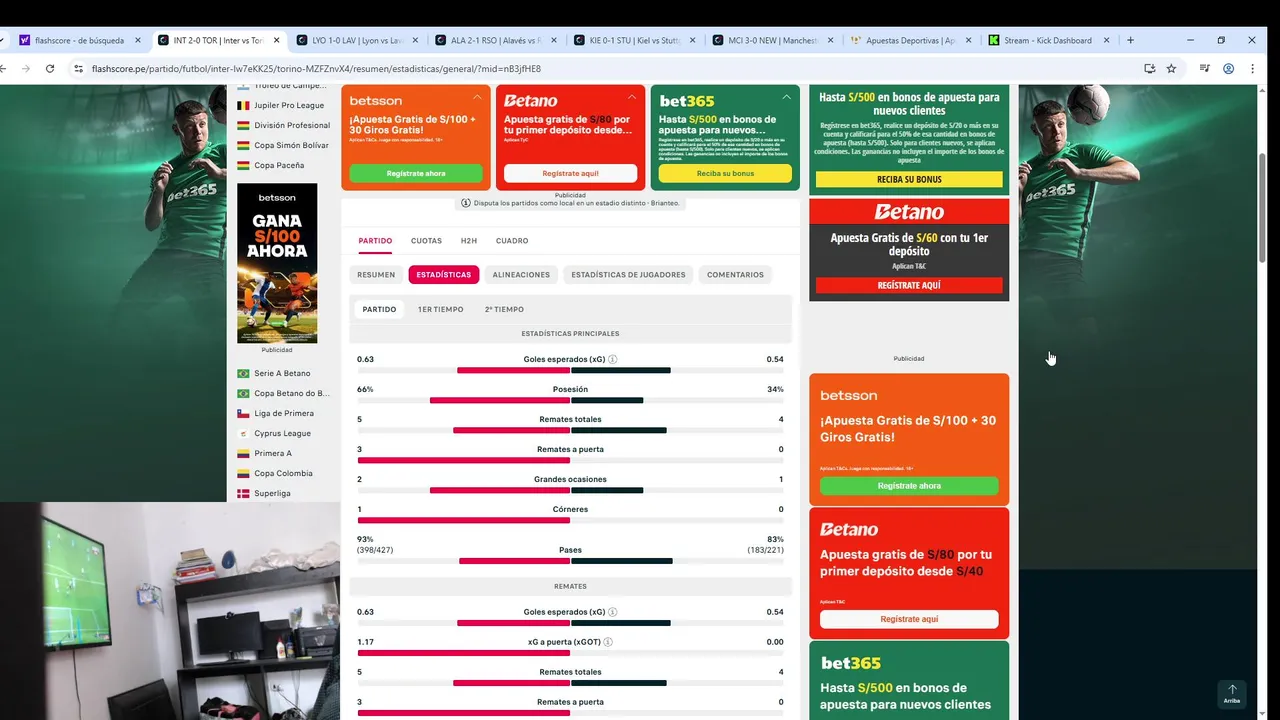Screen dimensions: 1280x720
Task: Click the Colombia flag for Primera A
Action: click(x=243, y=453)
